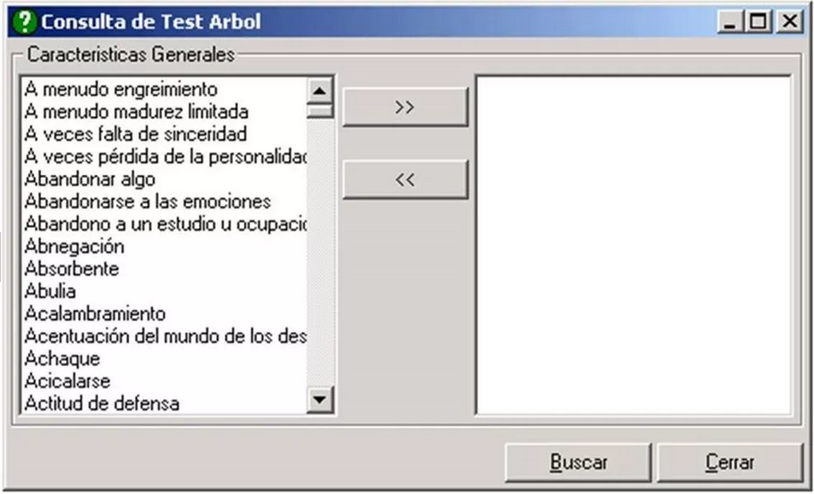This screenshot has width=814, height=494.
Task: Click the Cerrar button
Action: point(729,462)
